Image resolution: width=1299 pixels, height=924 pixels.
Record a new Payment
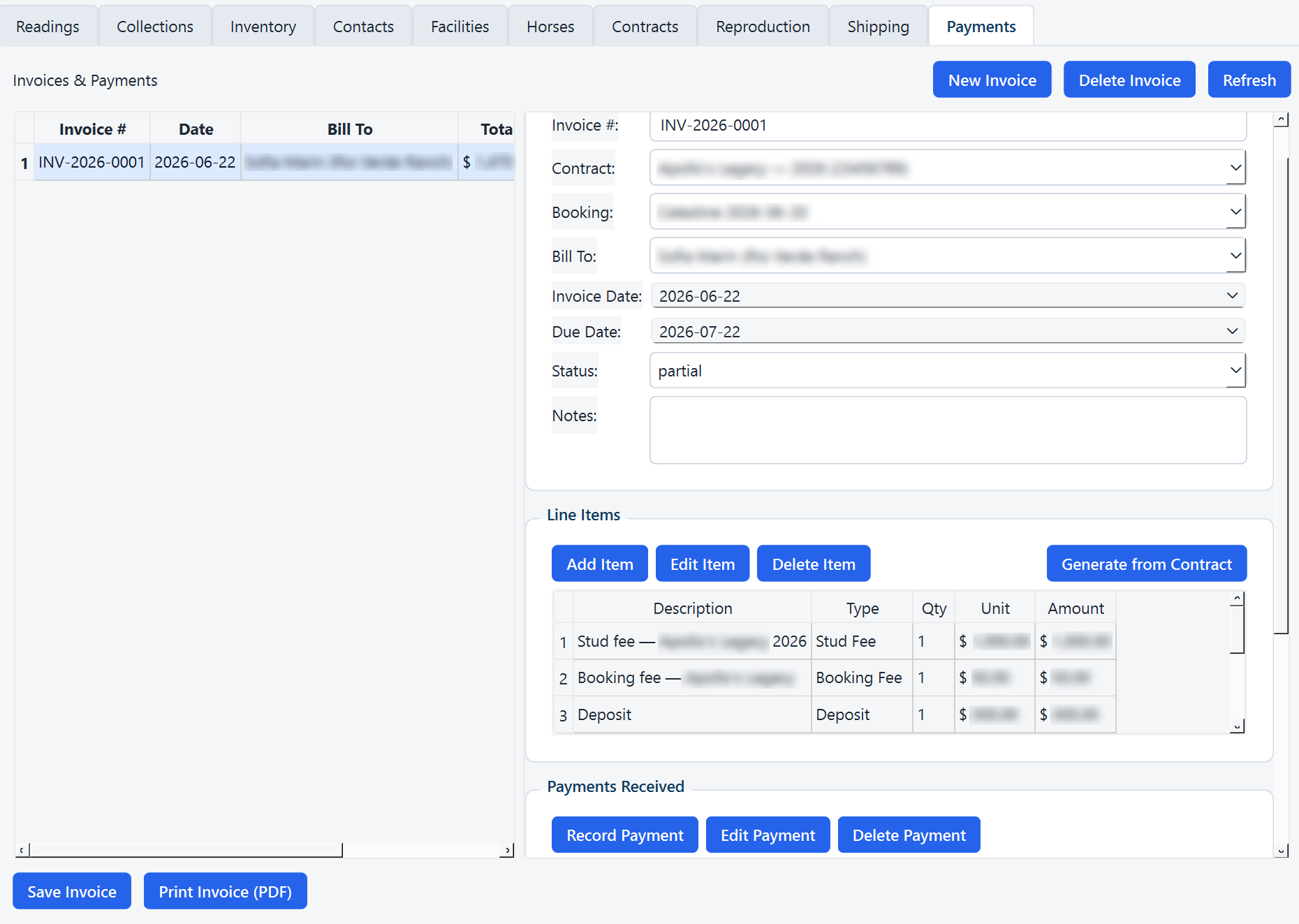point(625,835)
